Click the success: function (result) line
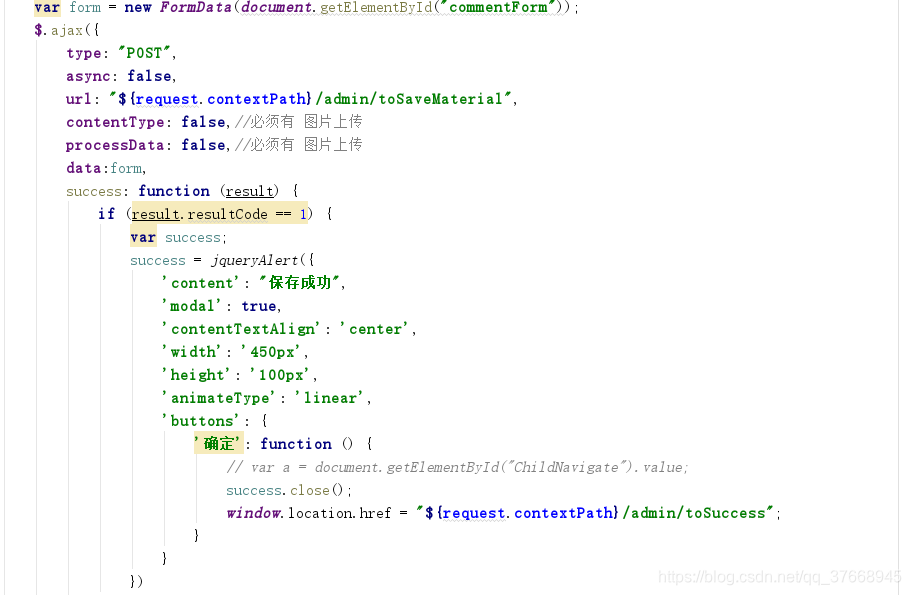This screenshot has height=595, width=911. click(x=182, y=191)
